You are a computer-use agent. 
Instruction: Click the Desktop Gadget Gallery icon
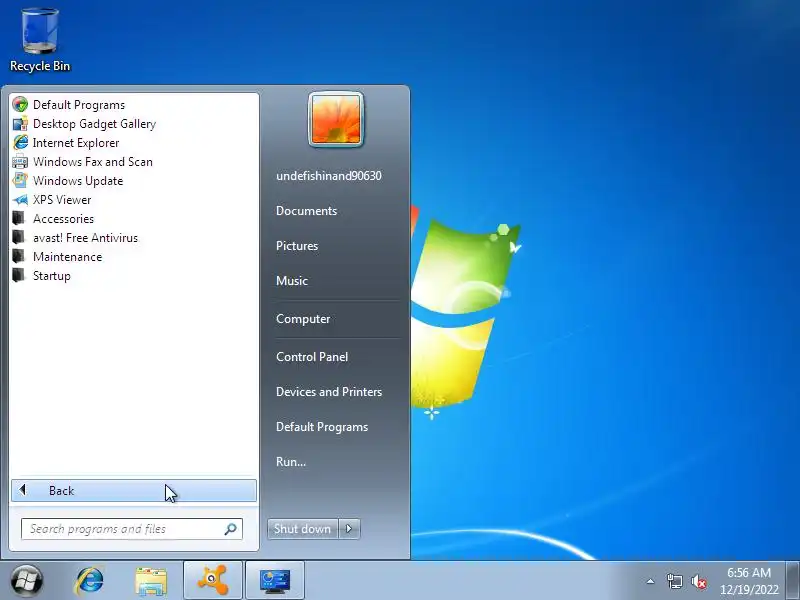click(x=20, y=123)
